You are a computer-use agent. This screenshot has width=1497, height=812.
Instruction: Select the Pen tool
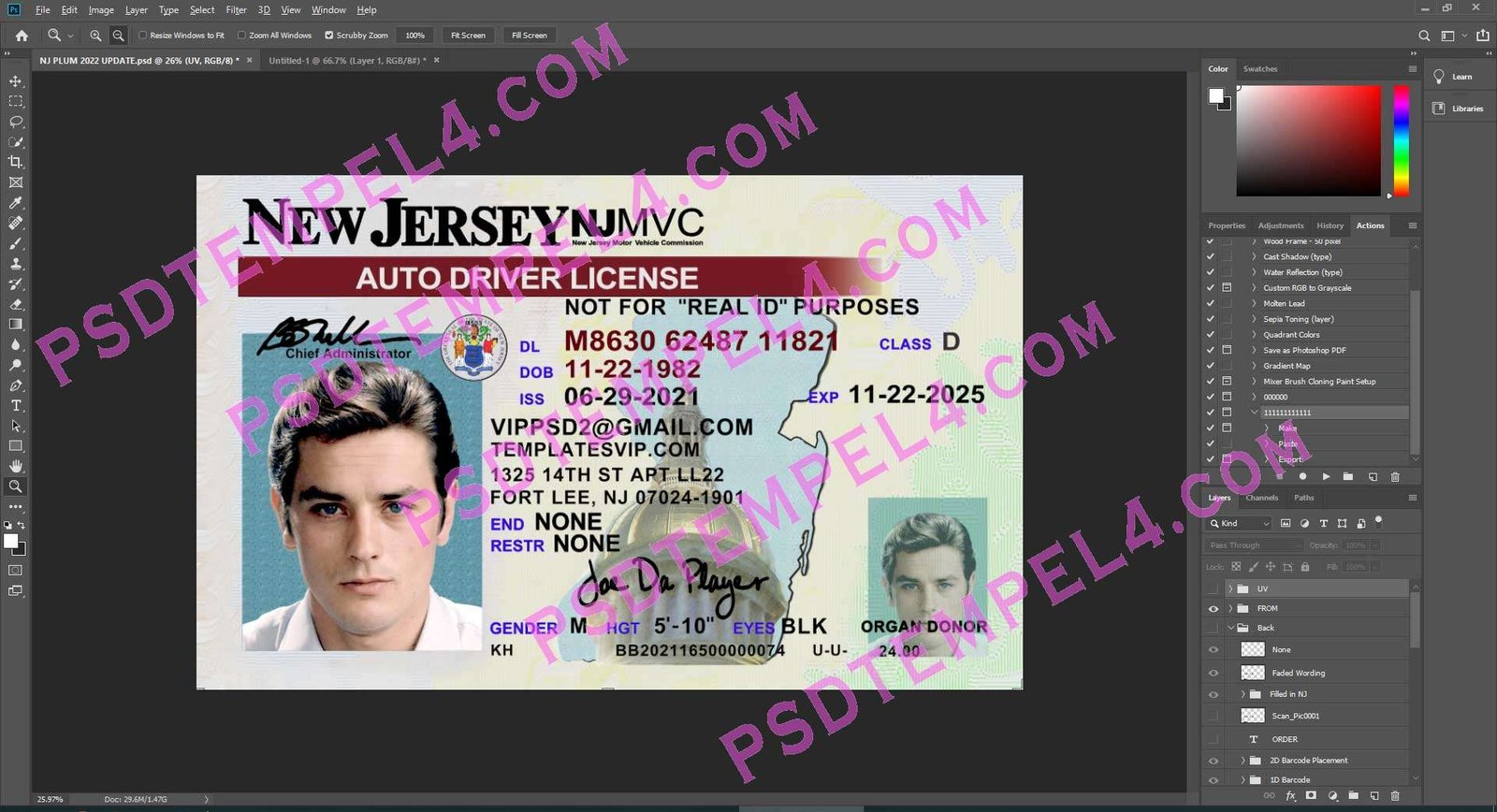[x=16, y=385]
